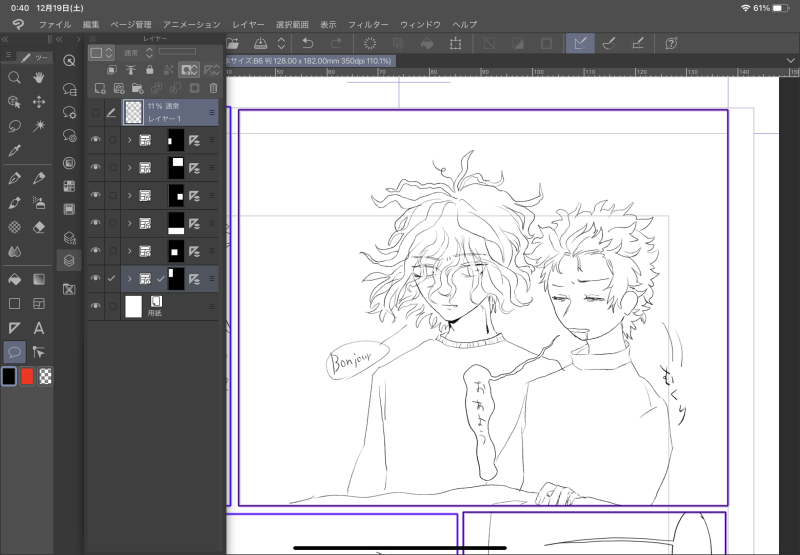Select the Pen tool
This screenshot has height=555, width=800.
click(x=14, y=178)
